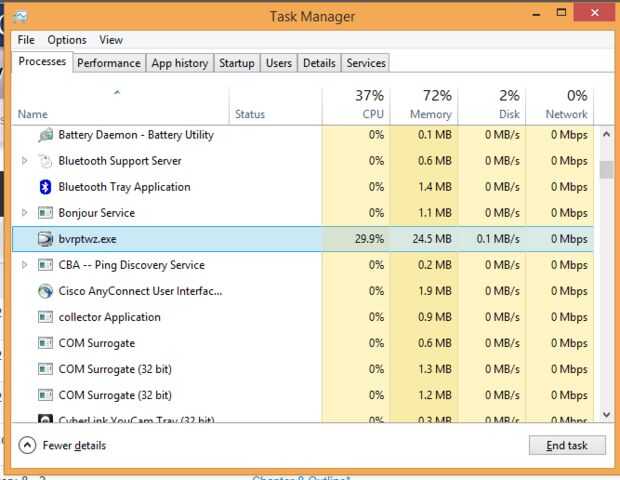Expand the Bonjour Service group
The image size is (620, 480).
click(x=25, y=213)
